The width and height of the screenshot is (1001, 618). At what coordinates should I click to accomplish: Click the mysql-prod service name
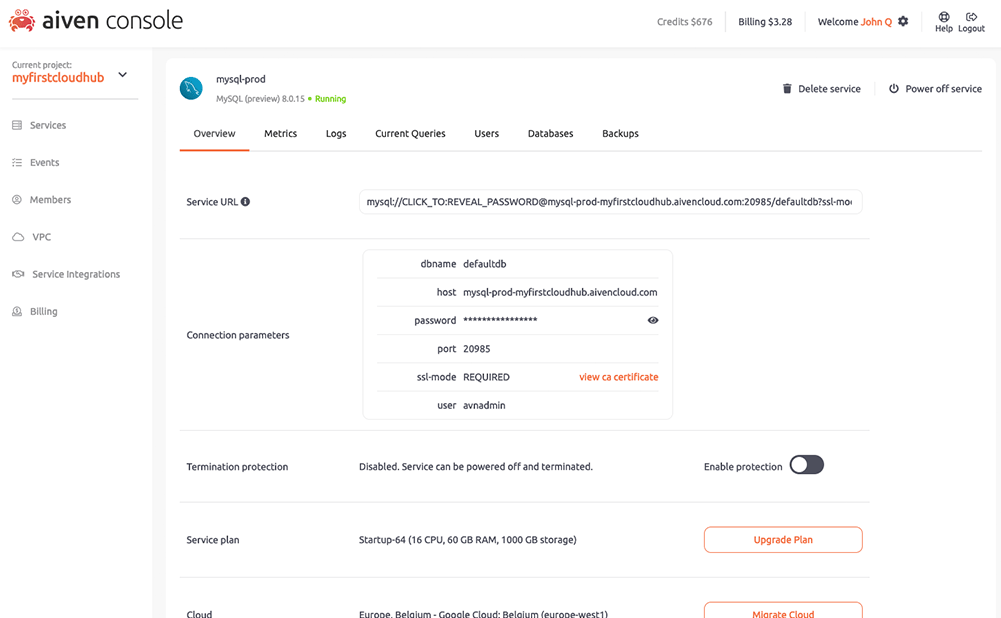click(241, 79)
